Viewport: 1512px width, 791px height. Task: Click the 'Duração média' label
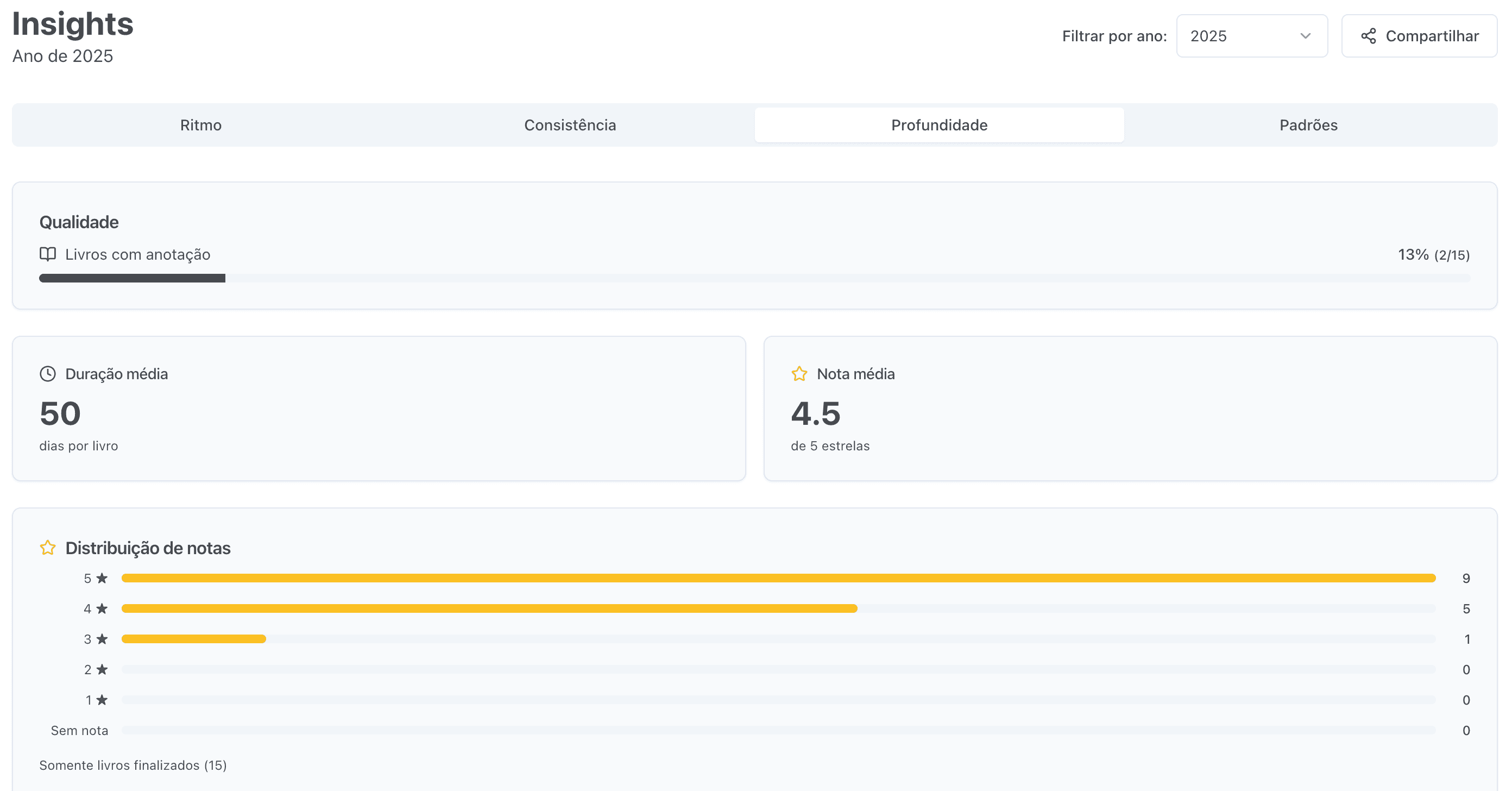(116, 374)
